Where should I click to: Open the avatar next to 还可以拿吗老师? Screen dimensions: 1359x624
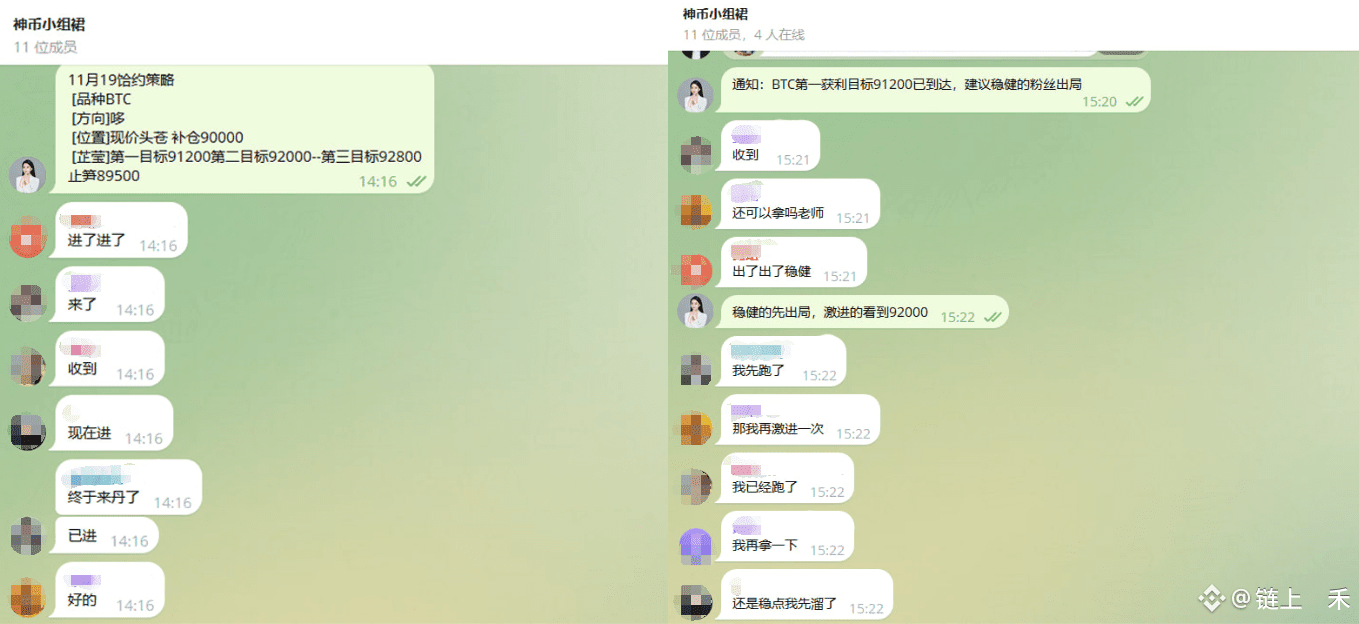[695, 211]
